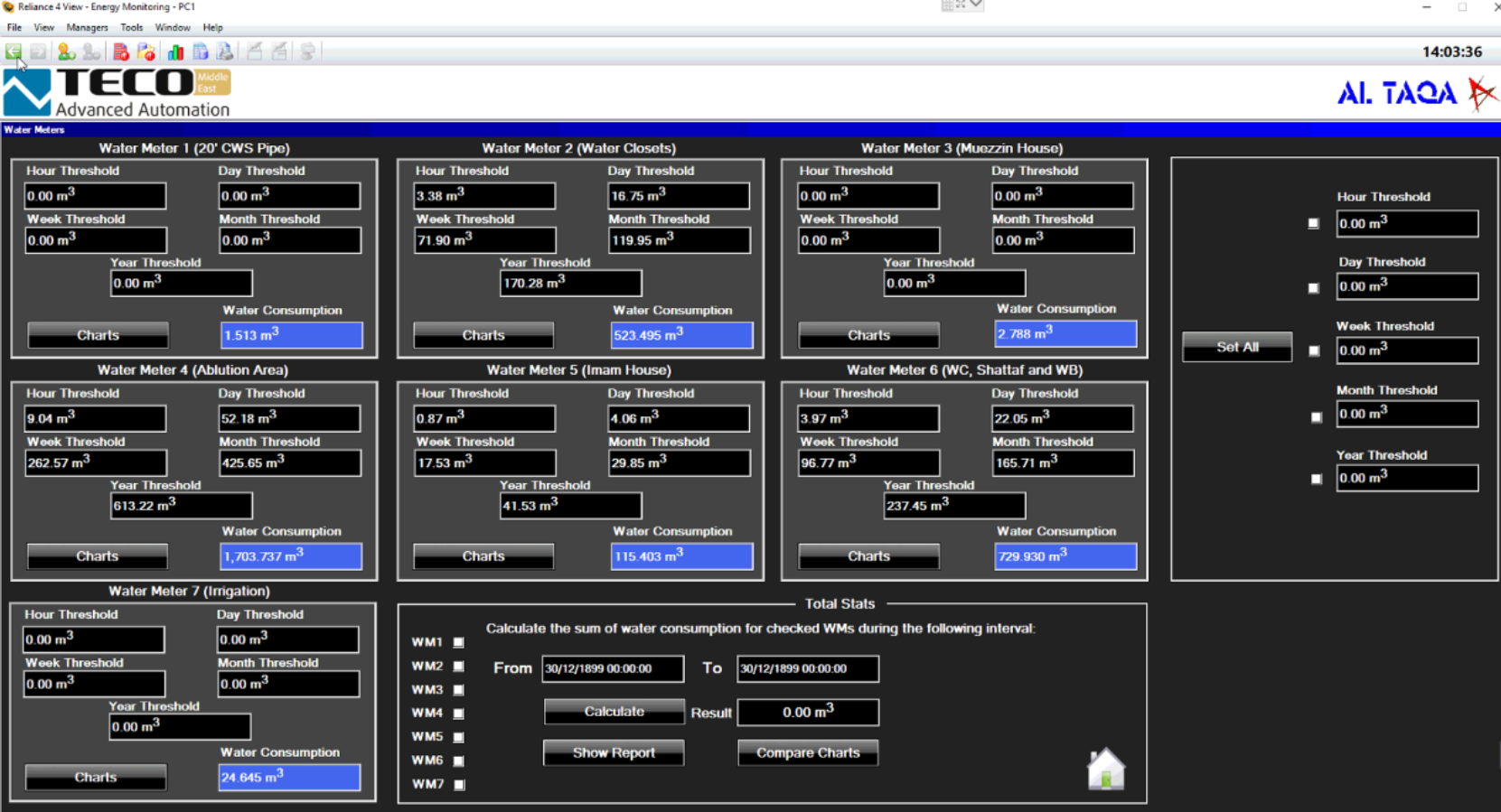Click the Compare Charts button
This screenshot has height=812, width=1501.
(808, 752)
